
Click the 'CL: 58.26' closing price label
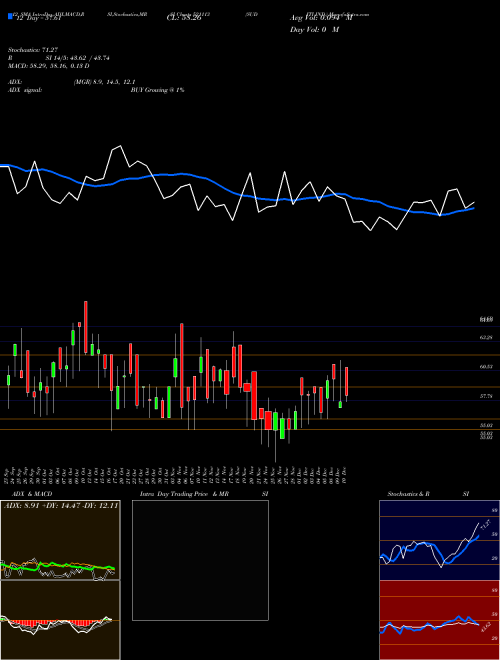(184, 18)
